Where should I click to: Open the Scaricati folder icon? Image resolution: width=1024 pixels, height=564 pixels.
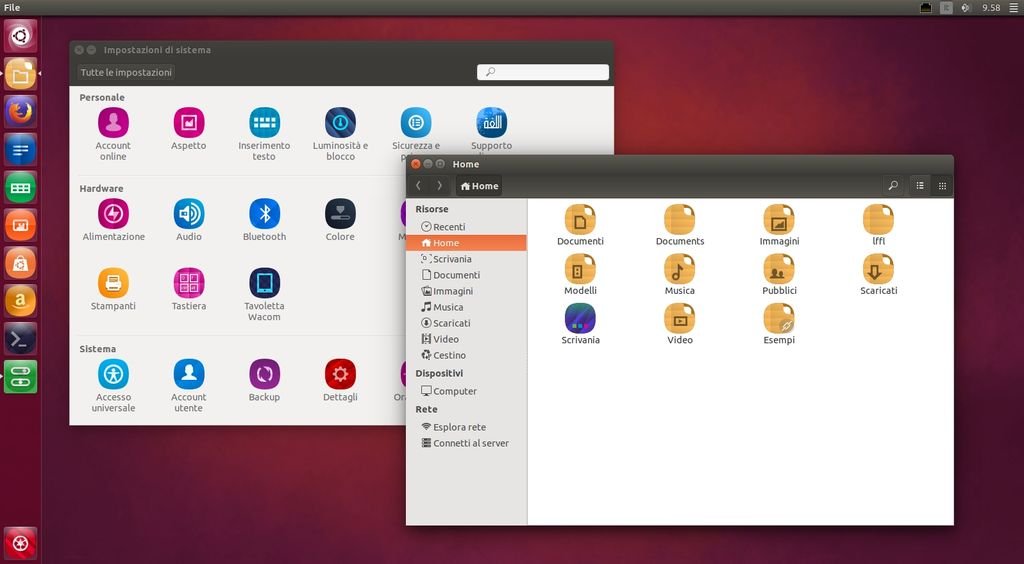tap(878, 269)
